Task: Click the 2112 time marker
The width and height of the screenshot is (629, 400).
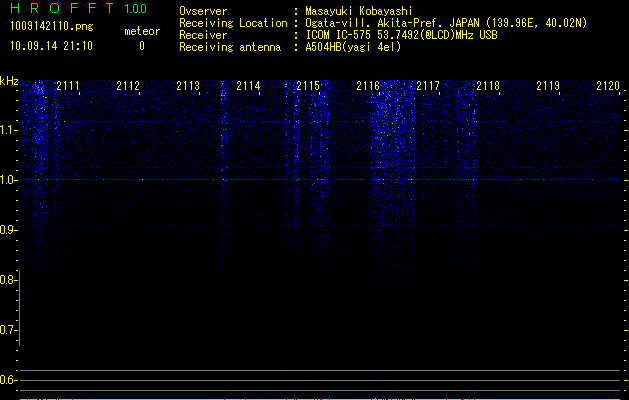Action: (x=128, y=86)
